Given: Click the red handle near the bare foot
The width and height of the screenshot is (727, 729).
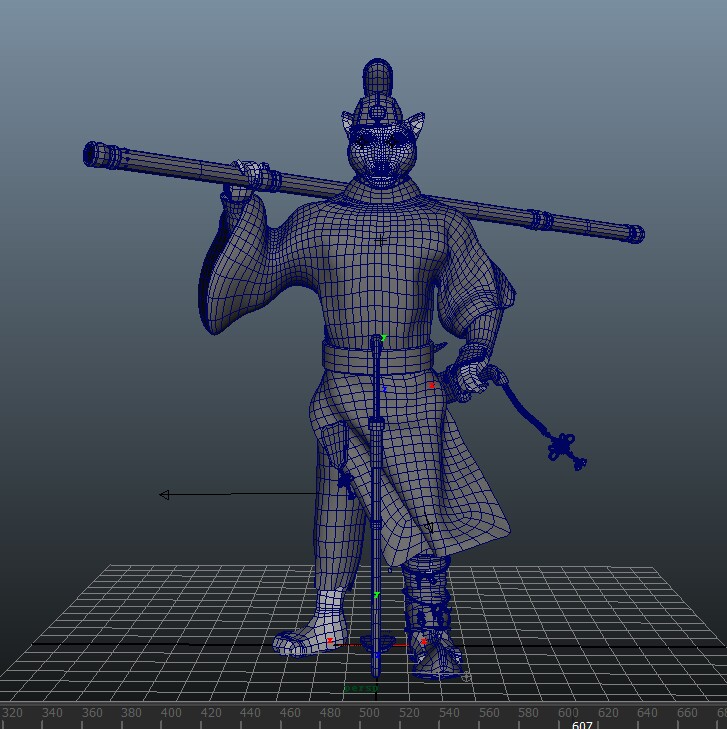Looking at the screenshot, I should pyautogui.click(x=330, y=641).
